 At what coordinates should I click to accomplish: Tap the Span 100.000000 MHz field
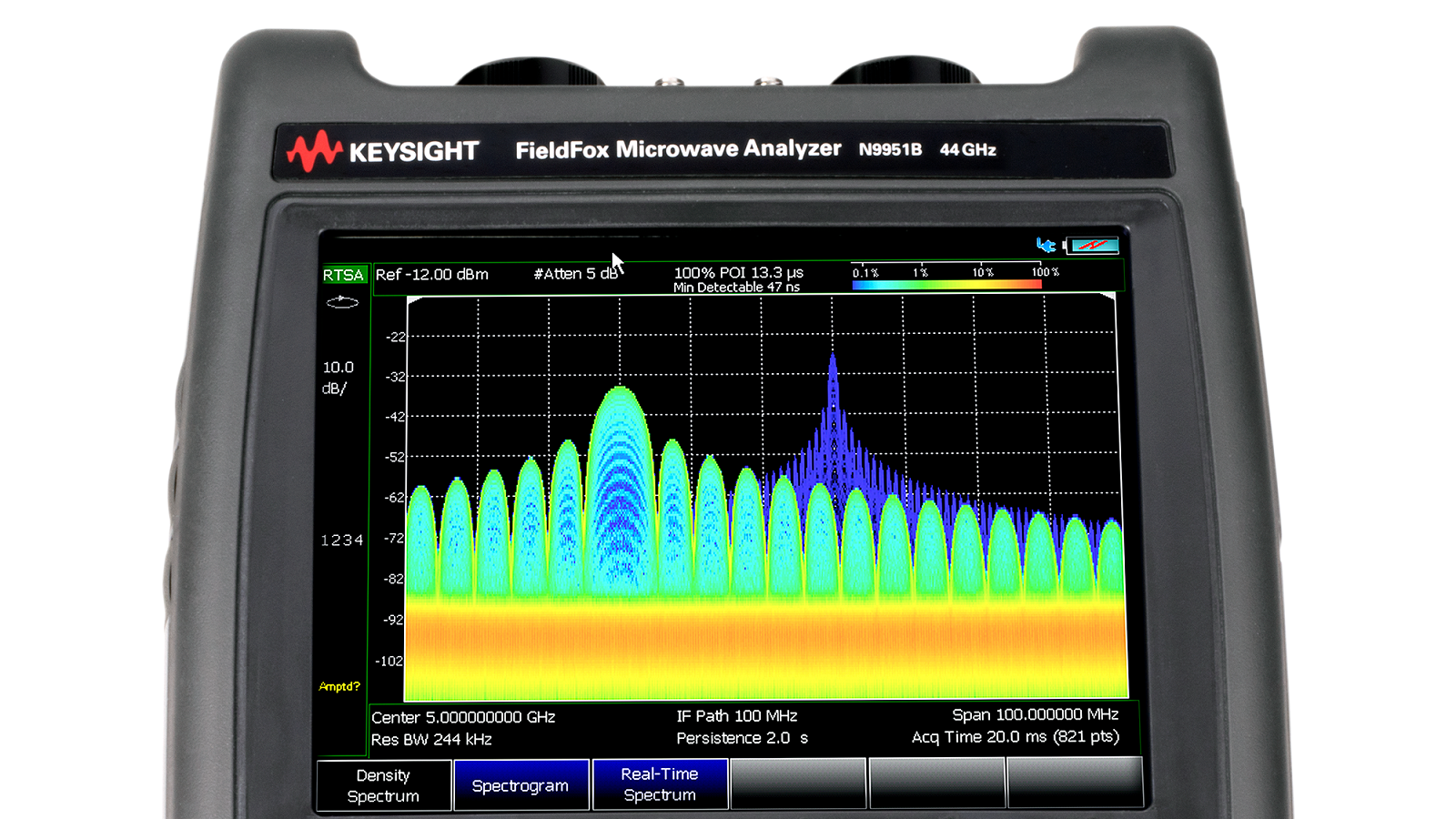click(1035, 715)
